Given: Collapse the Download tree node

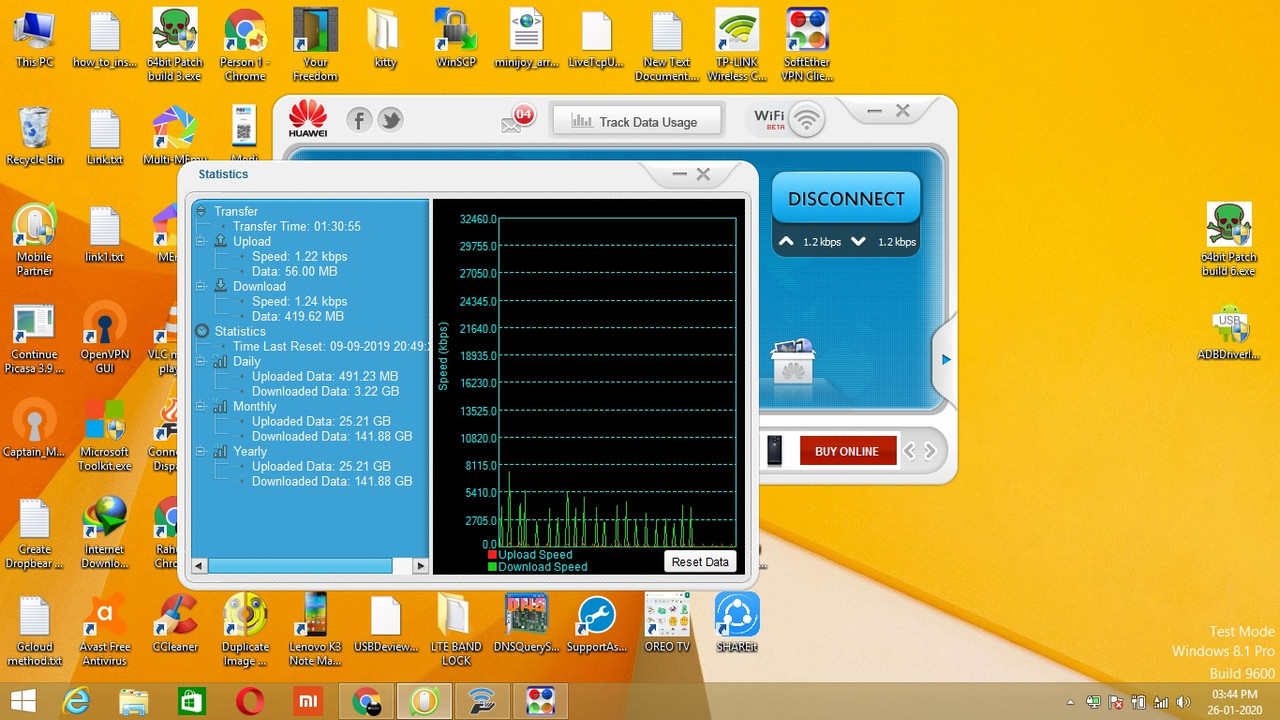Looking at the screenshot, I should pyautogui.click(x=201, y=286).
